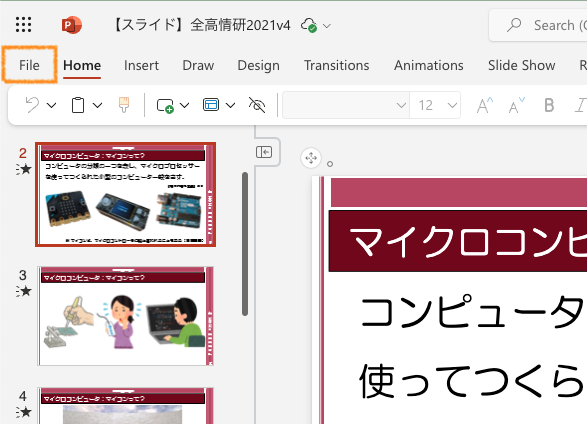
Task: Click the Undo arrow icon
Action: tap(32, 105)
